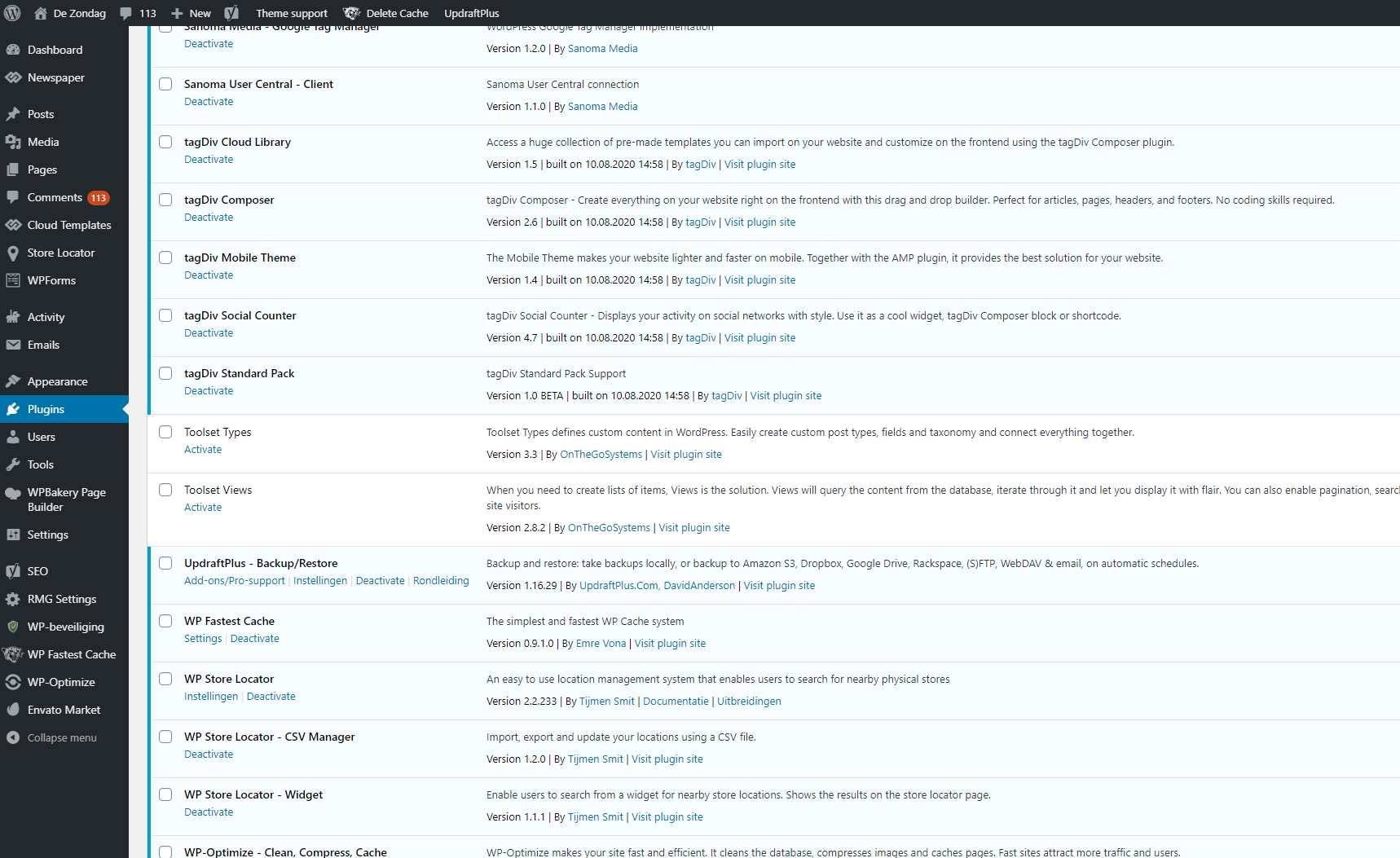Click the Cloud Templates icon
Image resolution: width=1400 pixels, height=858 pixels.
point(13,225)
